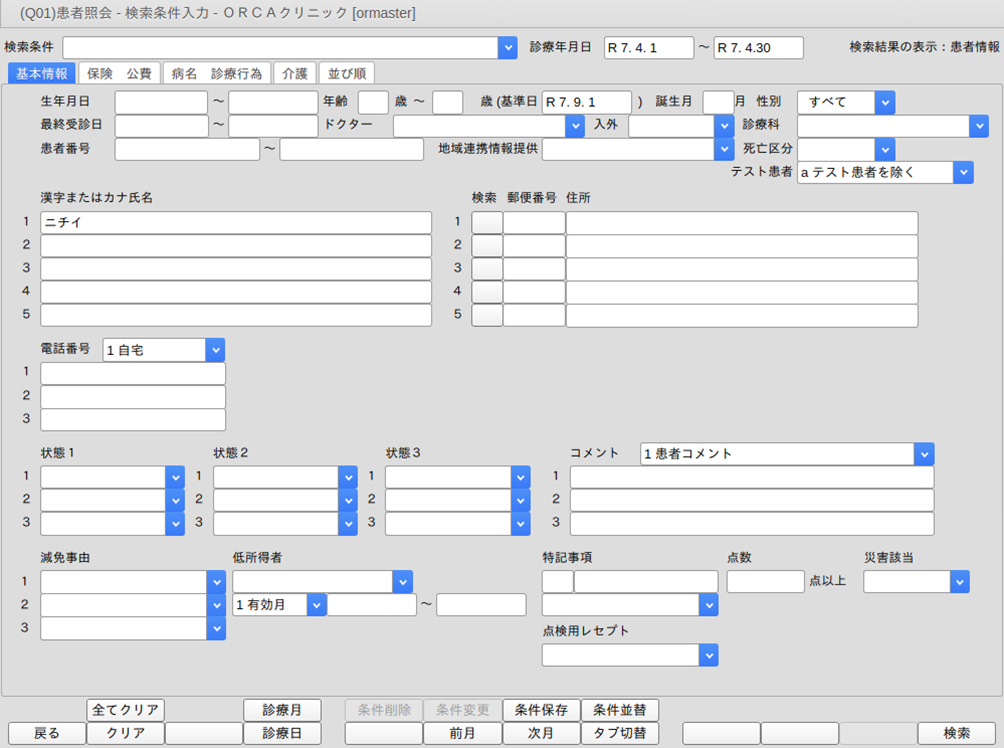Click the 全てクリア button
This screenshot has width=1004, height=748.
pyautogui.click(x=125, y=710)
